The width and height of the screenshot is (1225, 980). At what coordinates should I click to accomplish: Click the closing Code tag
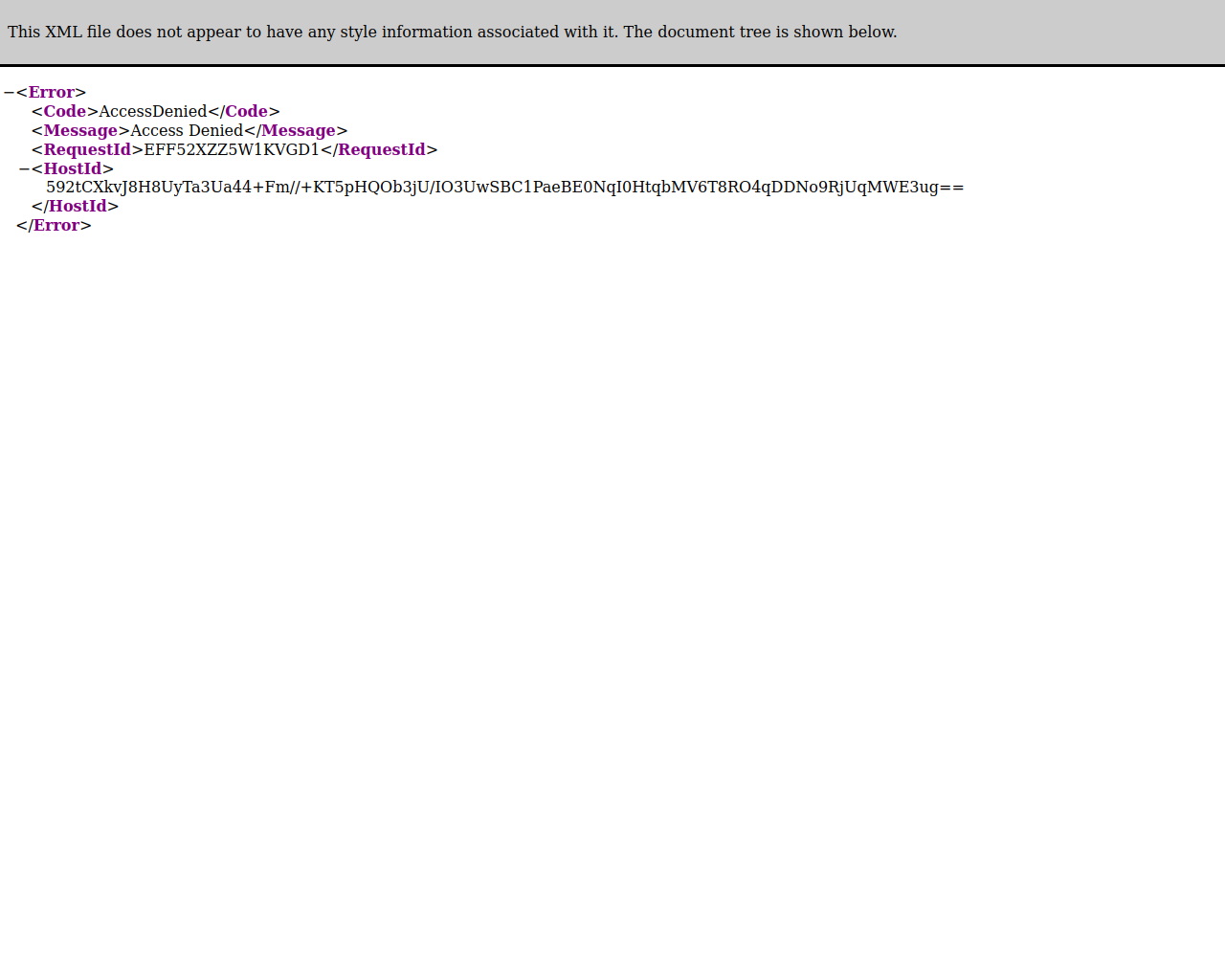coord(244,112)
